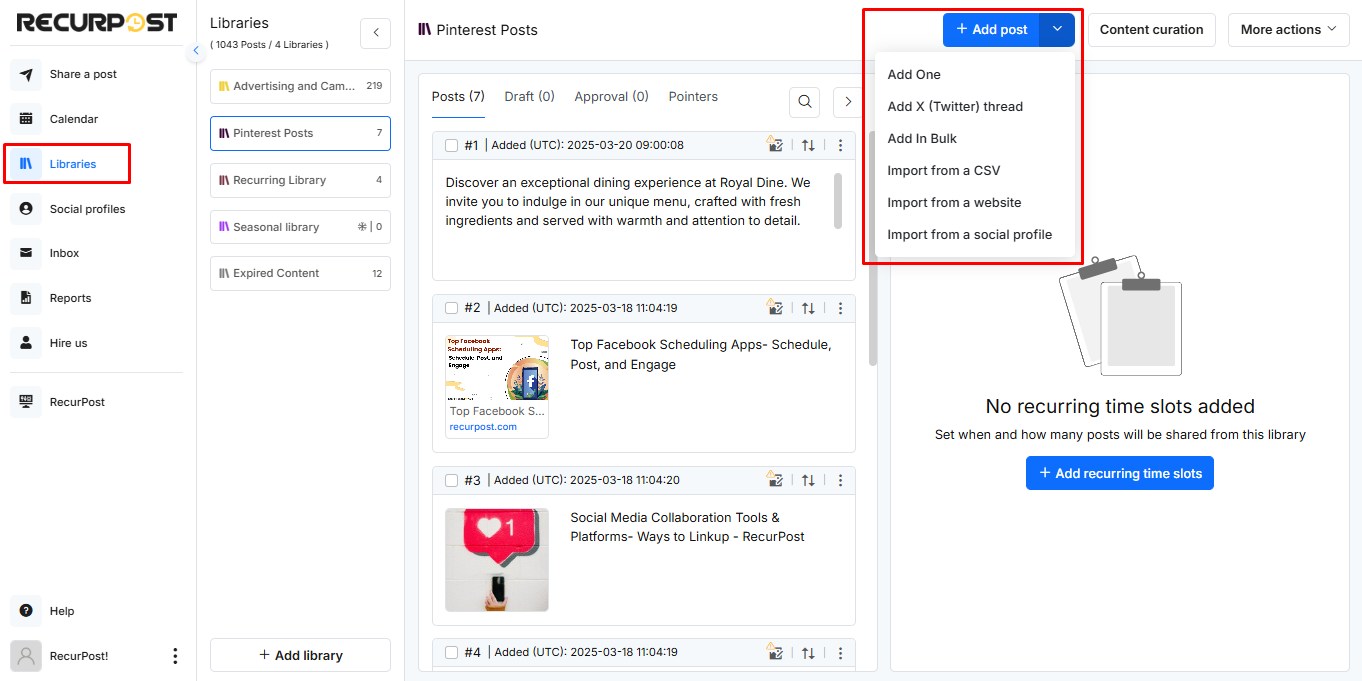Switch to the Draft (0) tab

[x=529, y=97]
